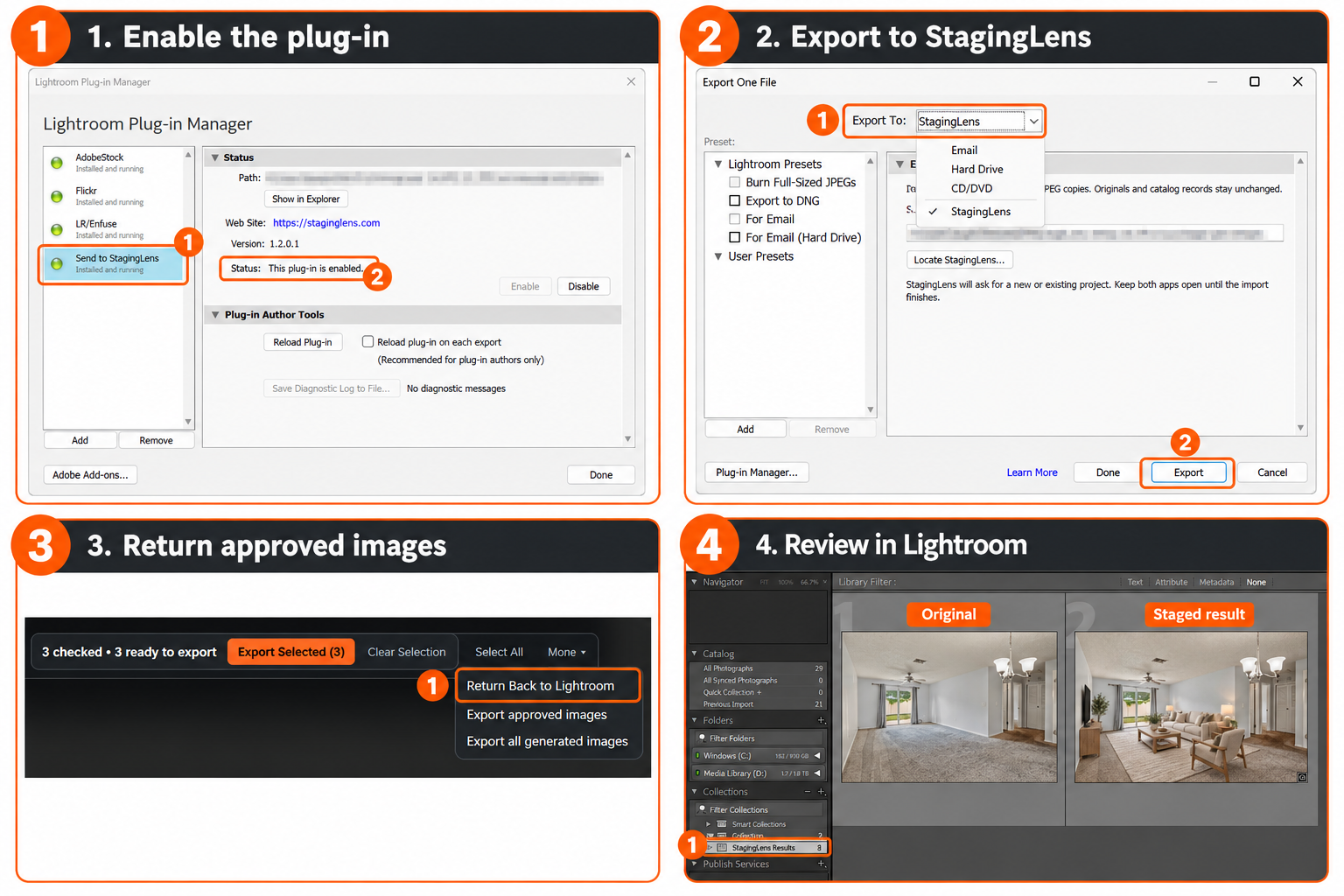The height and width of the screenshot is (896, 1344).
Task: Collapse the User Presets group
Action: [x=718, y=256]
